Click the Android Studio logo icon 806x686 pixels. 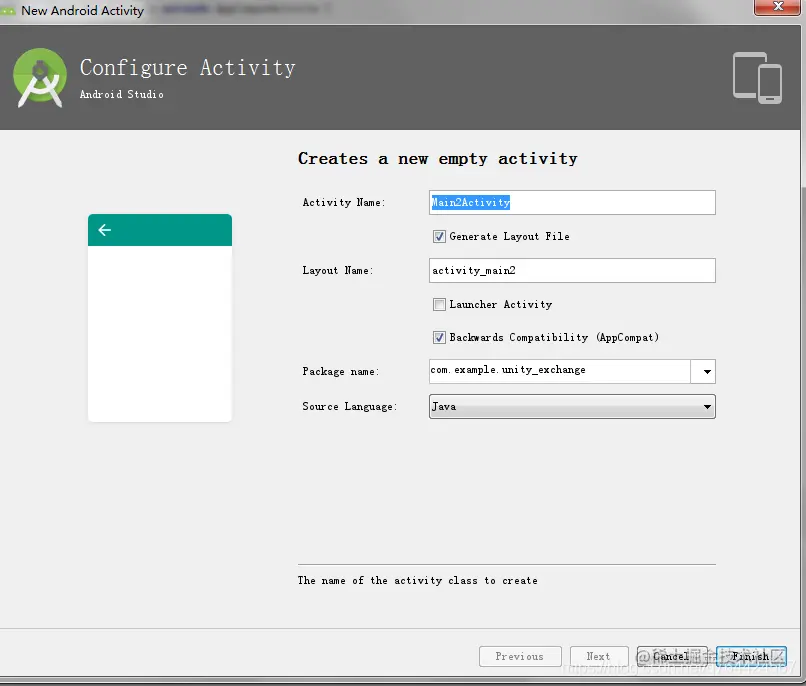tap(40, 78)
